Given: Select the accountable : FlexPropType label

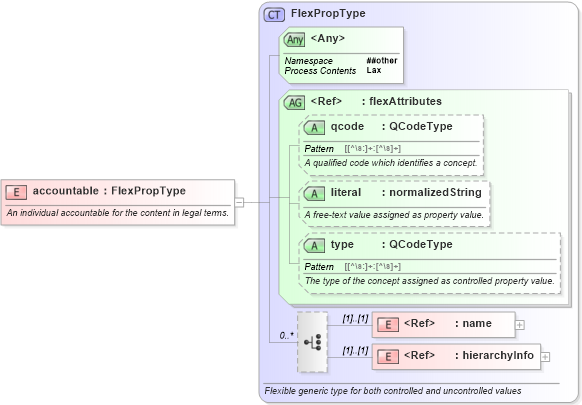Looking at the screenshot, I should pyautogui.click(x=109, y=191).
